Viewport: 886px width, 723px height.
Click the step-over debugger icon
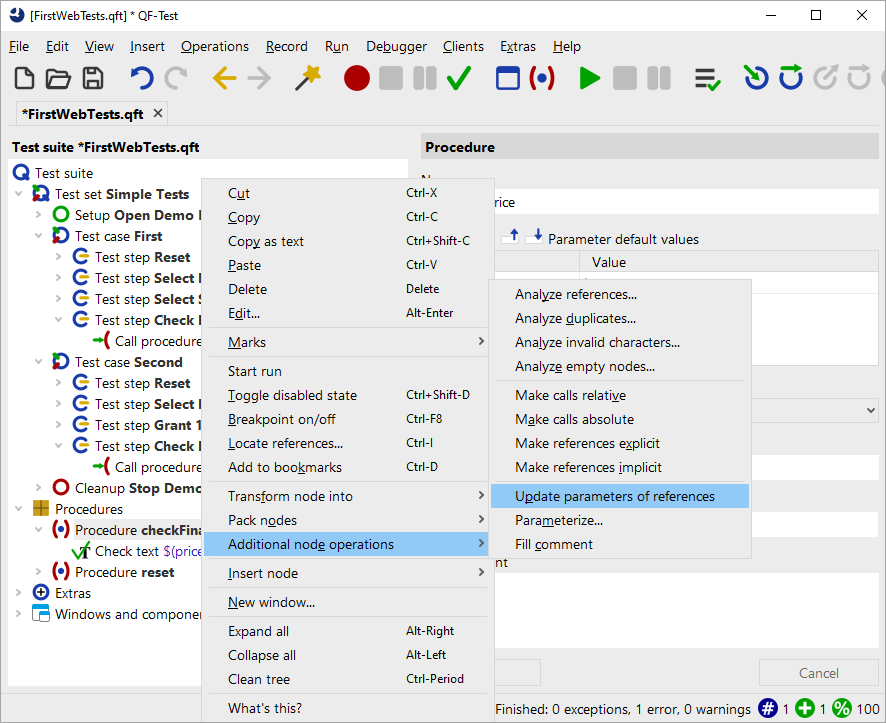(791, 78)
